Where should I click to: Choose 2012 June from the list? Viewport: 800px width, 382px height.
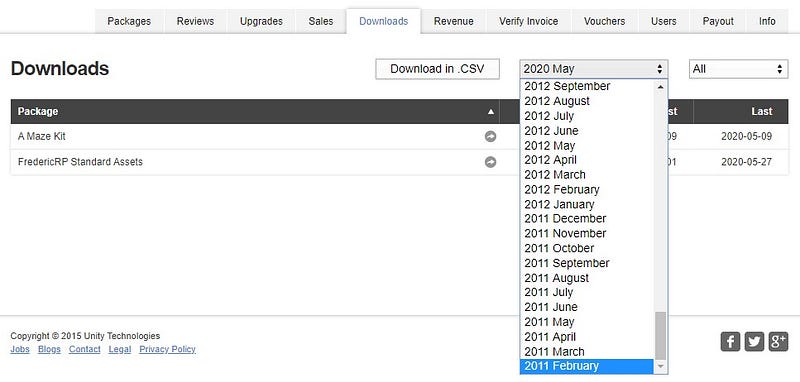coord(587,131)
